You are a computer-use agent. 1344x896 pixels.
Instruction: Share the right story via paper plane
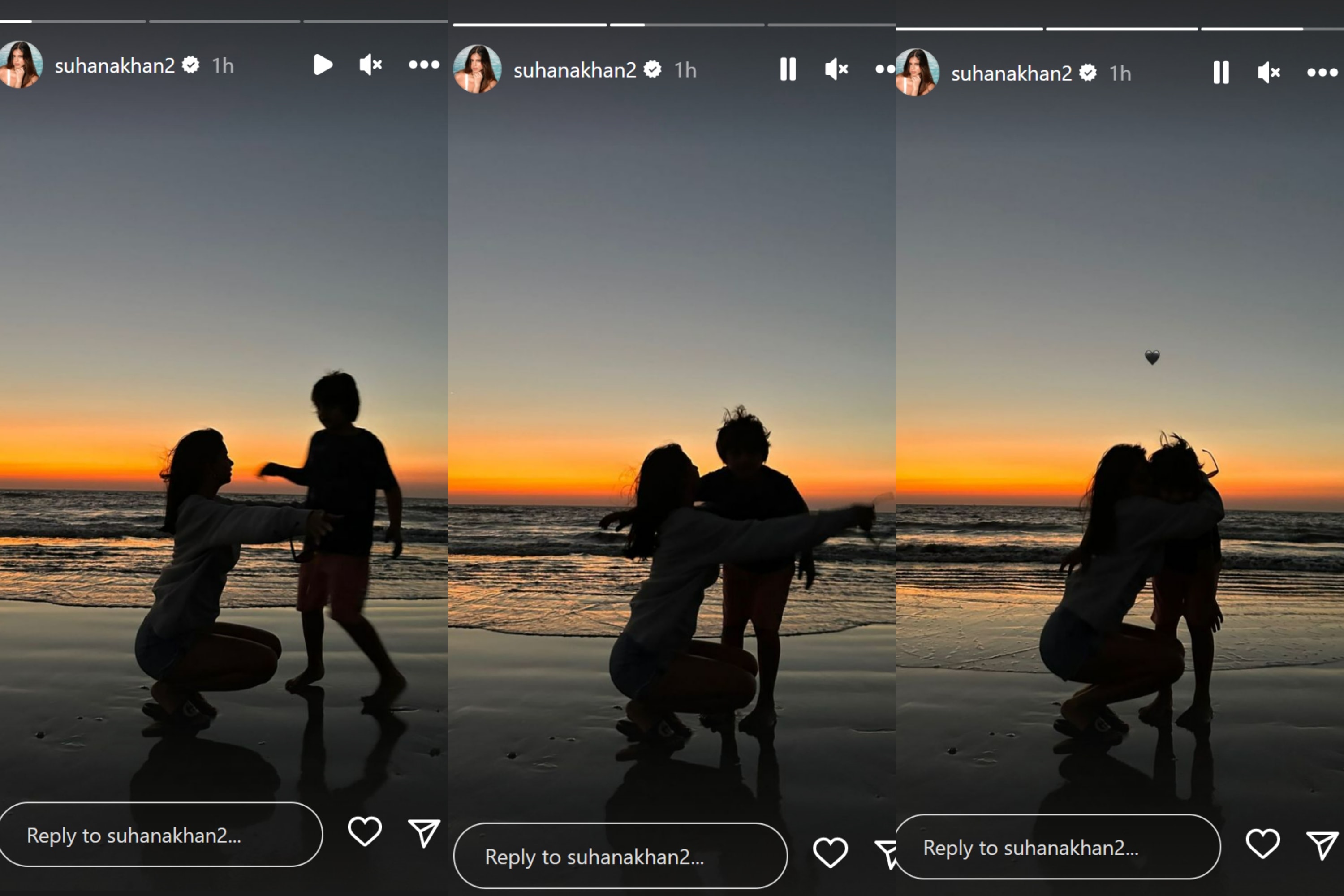[1322, 844]
